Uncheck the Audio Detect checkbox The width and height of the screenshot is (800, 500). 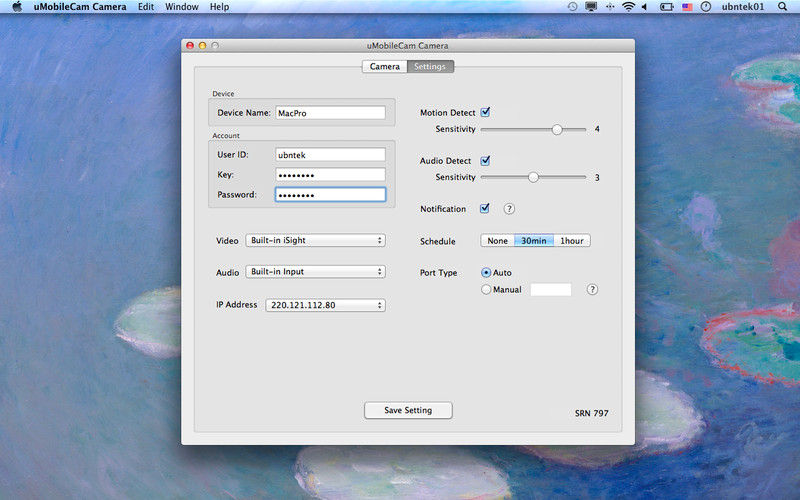[x=485, y=161]
